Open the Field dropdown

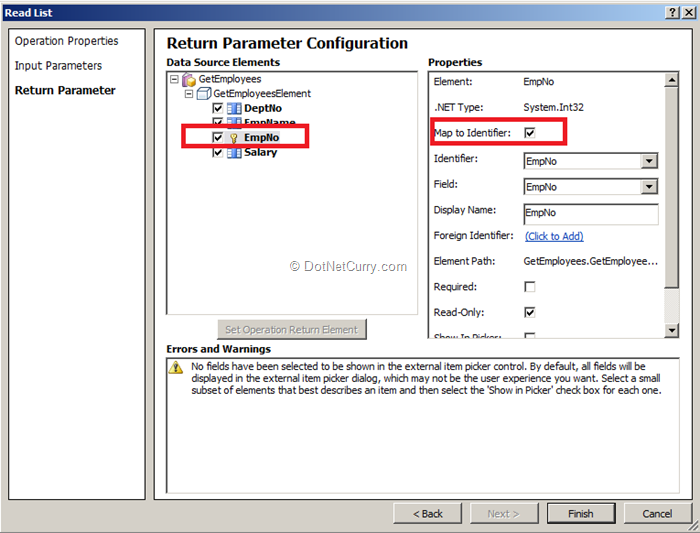(649, 187)
